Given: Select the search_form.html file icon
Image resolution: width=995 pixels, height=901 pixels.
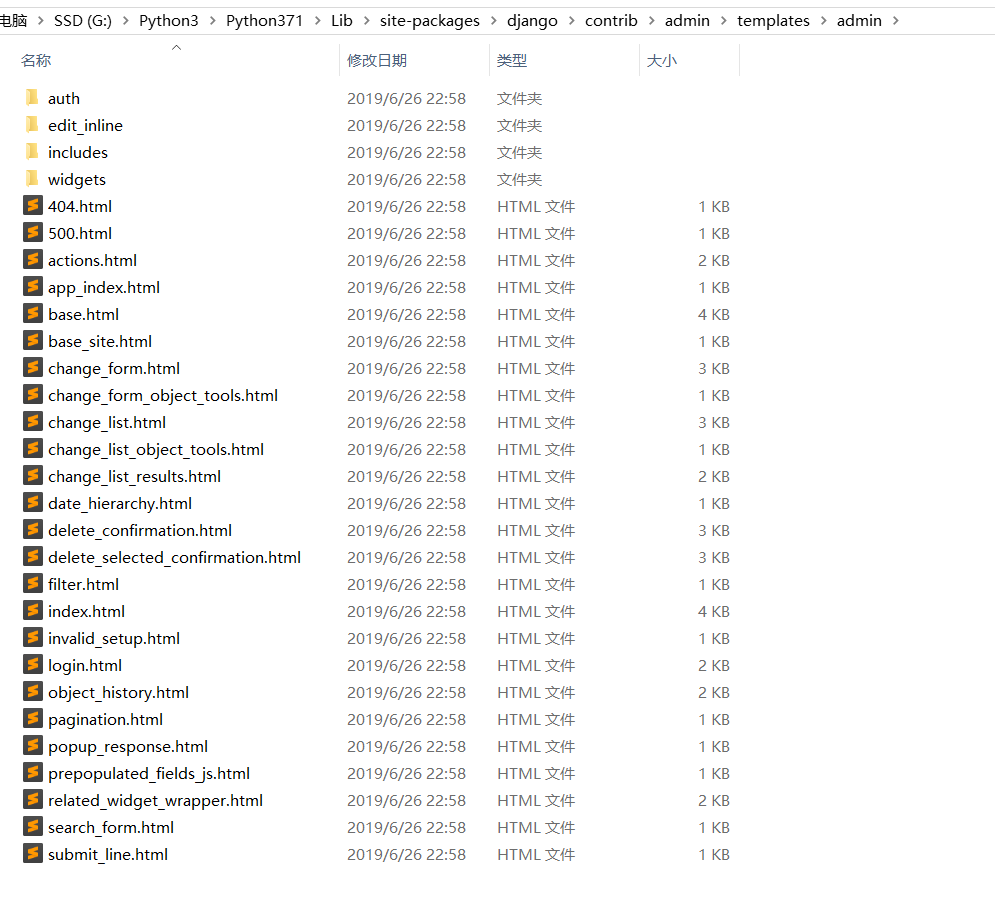Looking at the screenshot, I should click(33, 826).
